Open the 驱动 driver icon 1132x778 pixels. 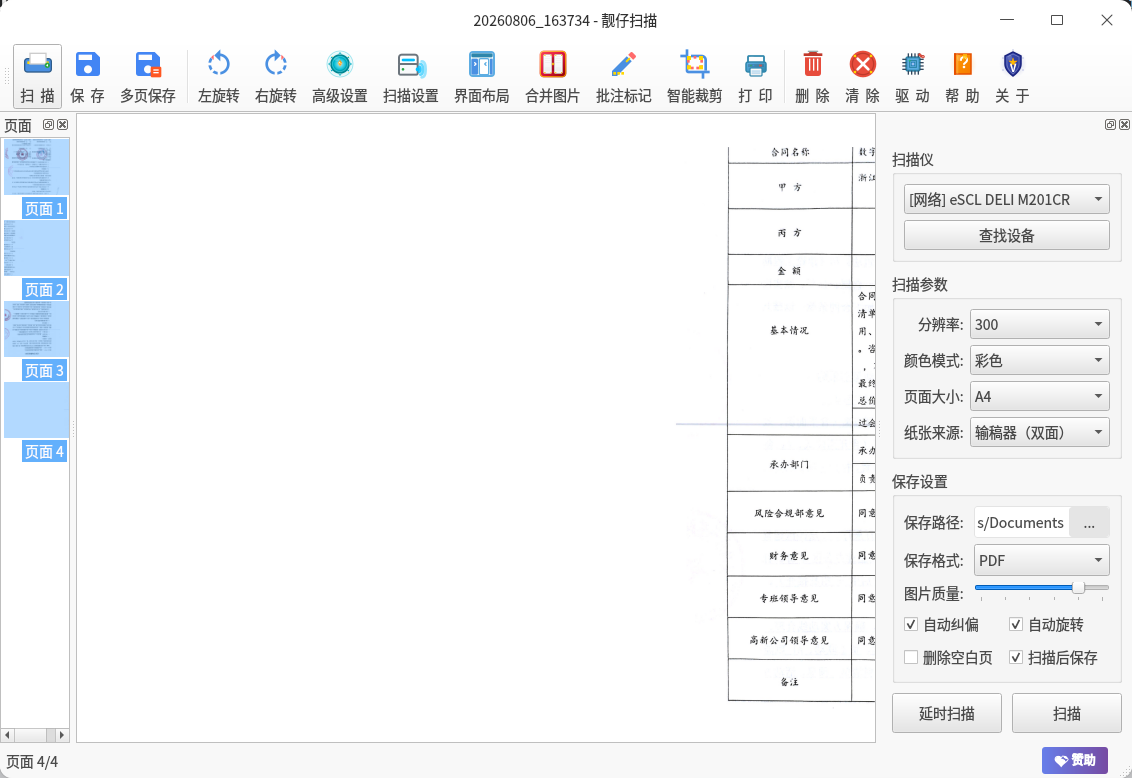pos(913,76)
